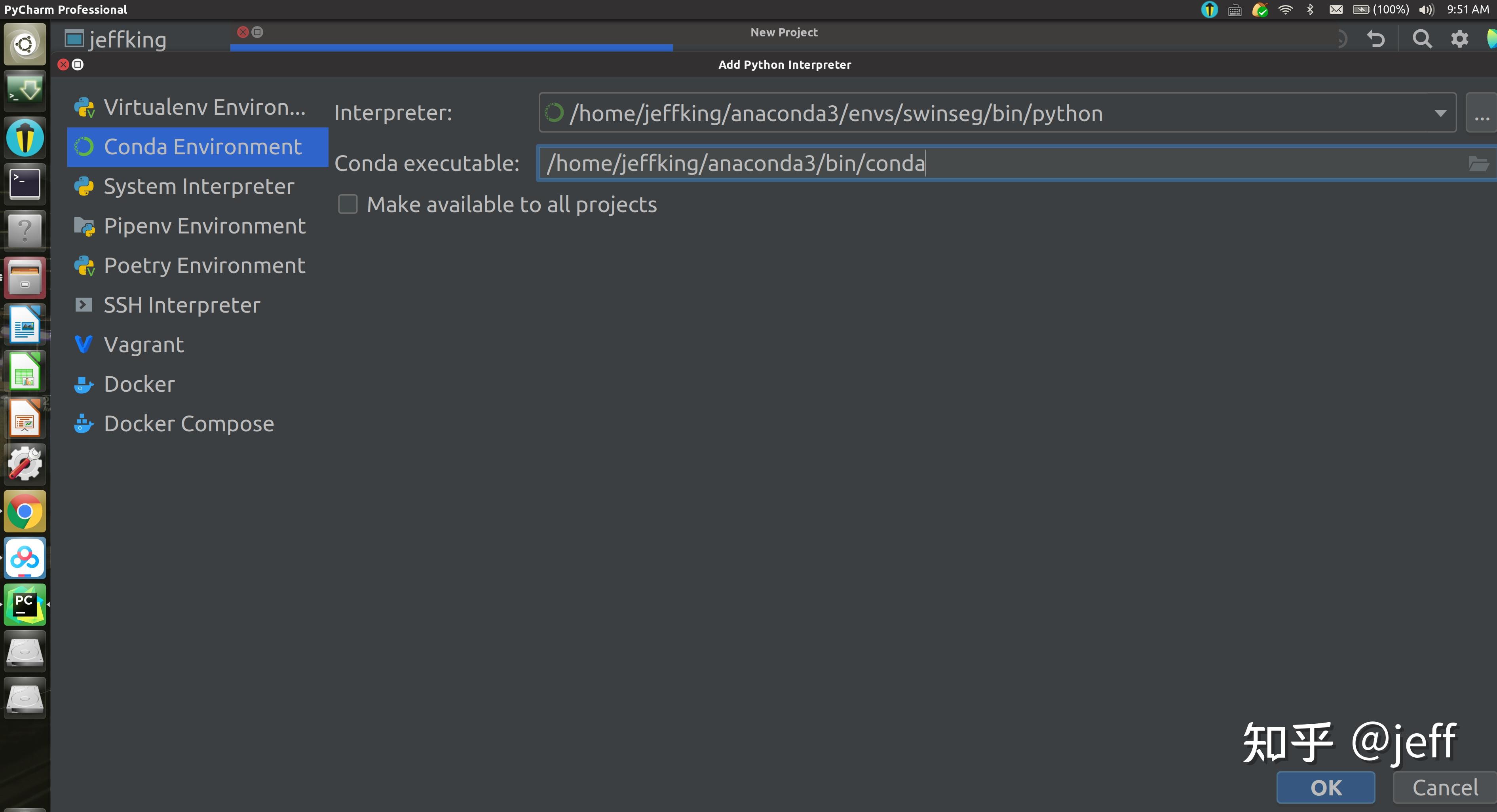The image size is (1497, 812).
Task: Close the New Project window
Action: 243,32
